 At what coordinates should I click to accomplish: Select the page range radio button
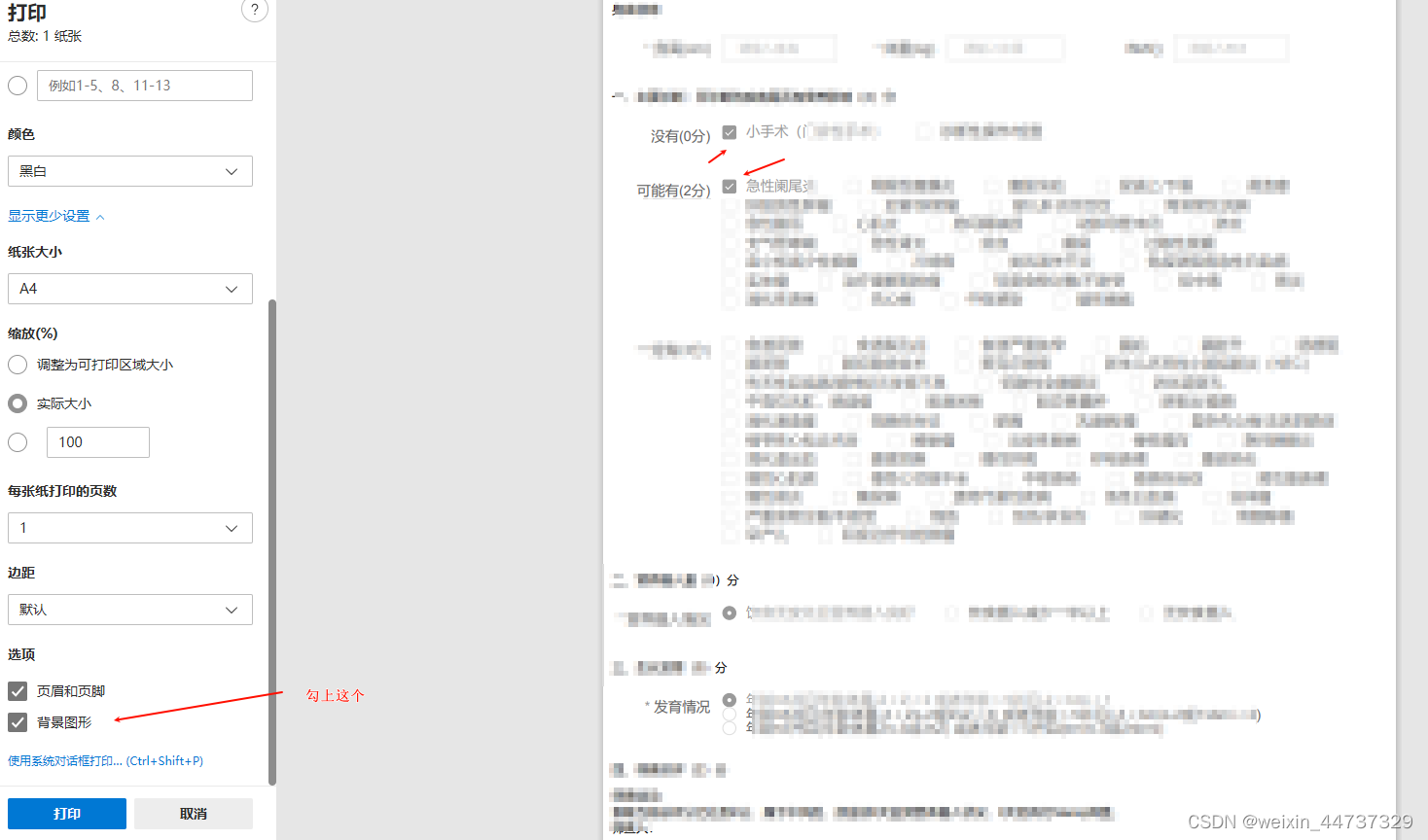(x=17, y=86)
